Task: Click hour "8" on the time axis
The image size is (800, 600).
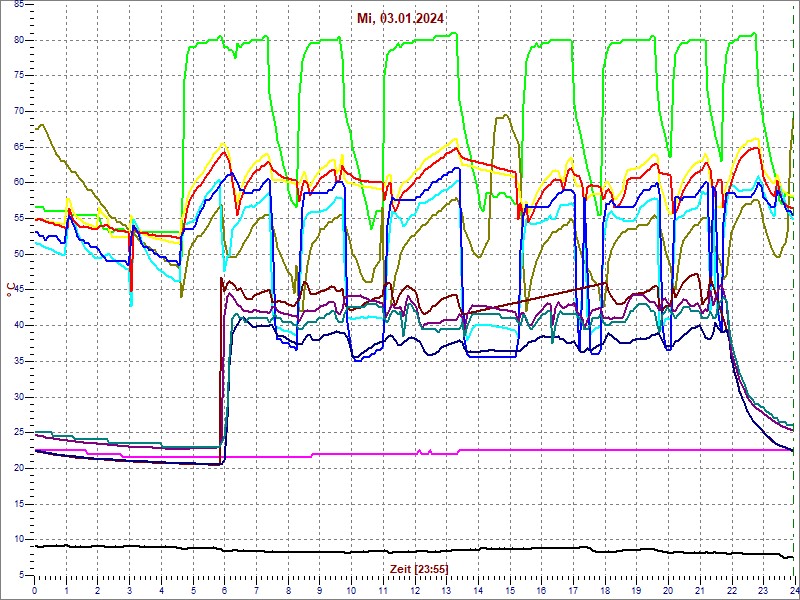Action: (x=288, y=588)
